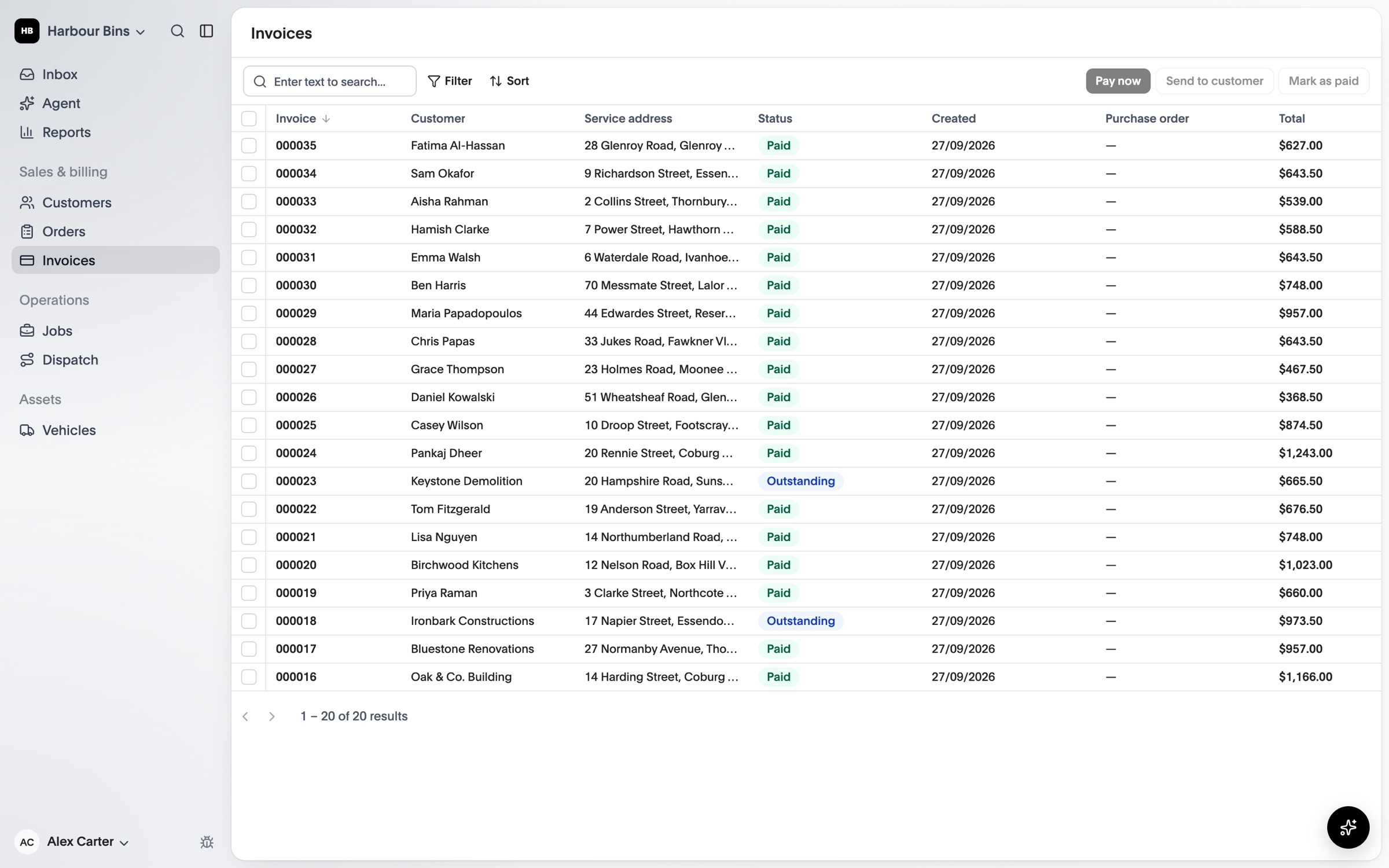Click Mark as paid button

pyautogui.click(x=1324, y=81)
